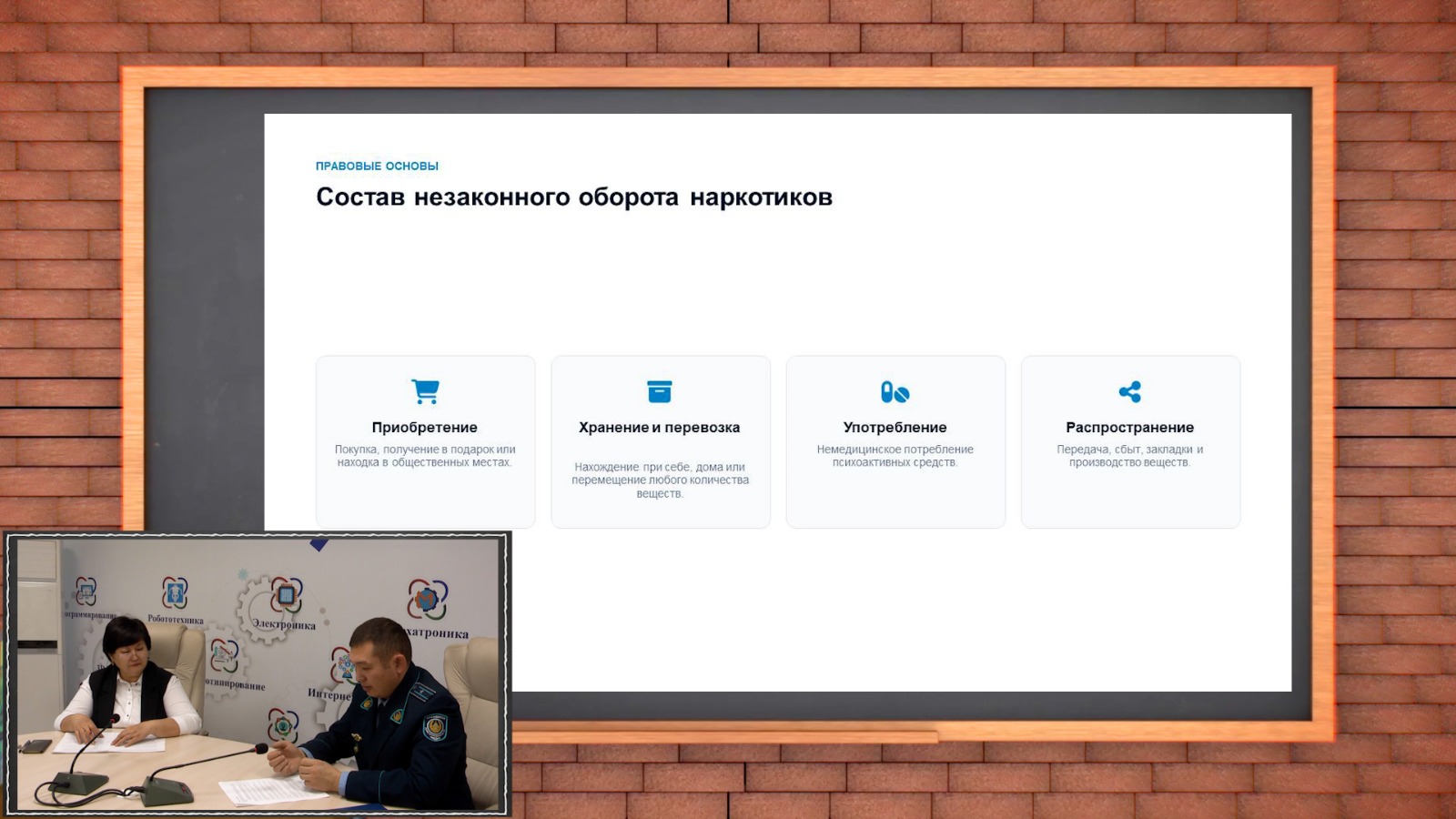This screenshot has height=819, width=1456.
Task: Click the description text starting with Покупка, получение
Action: [425, 456]
